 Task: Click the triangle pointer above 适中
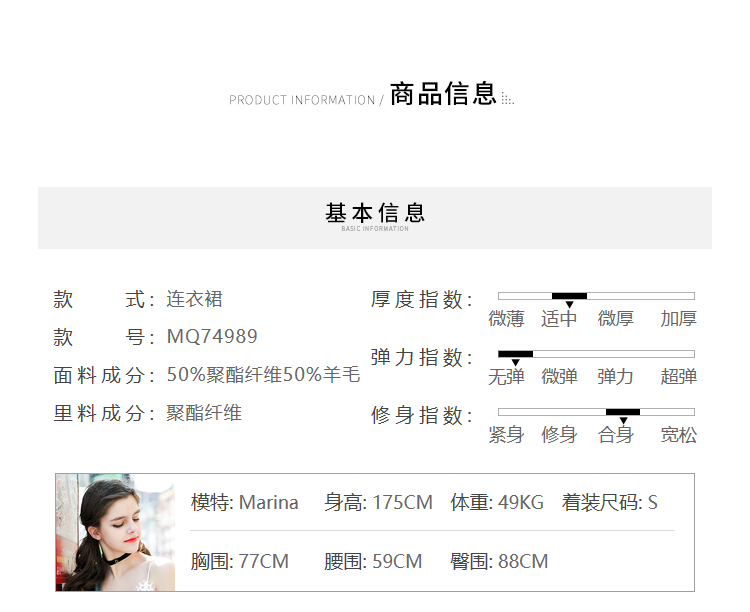tap(569, 305)
